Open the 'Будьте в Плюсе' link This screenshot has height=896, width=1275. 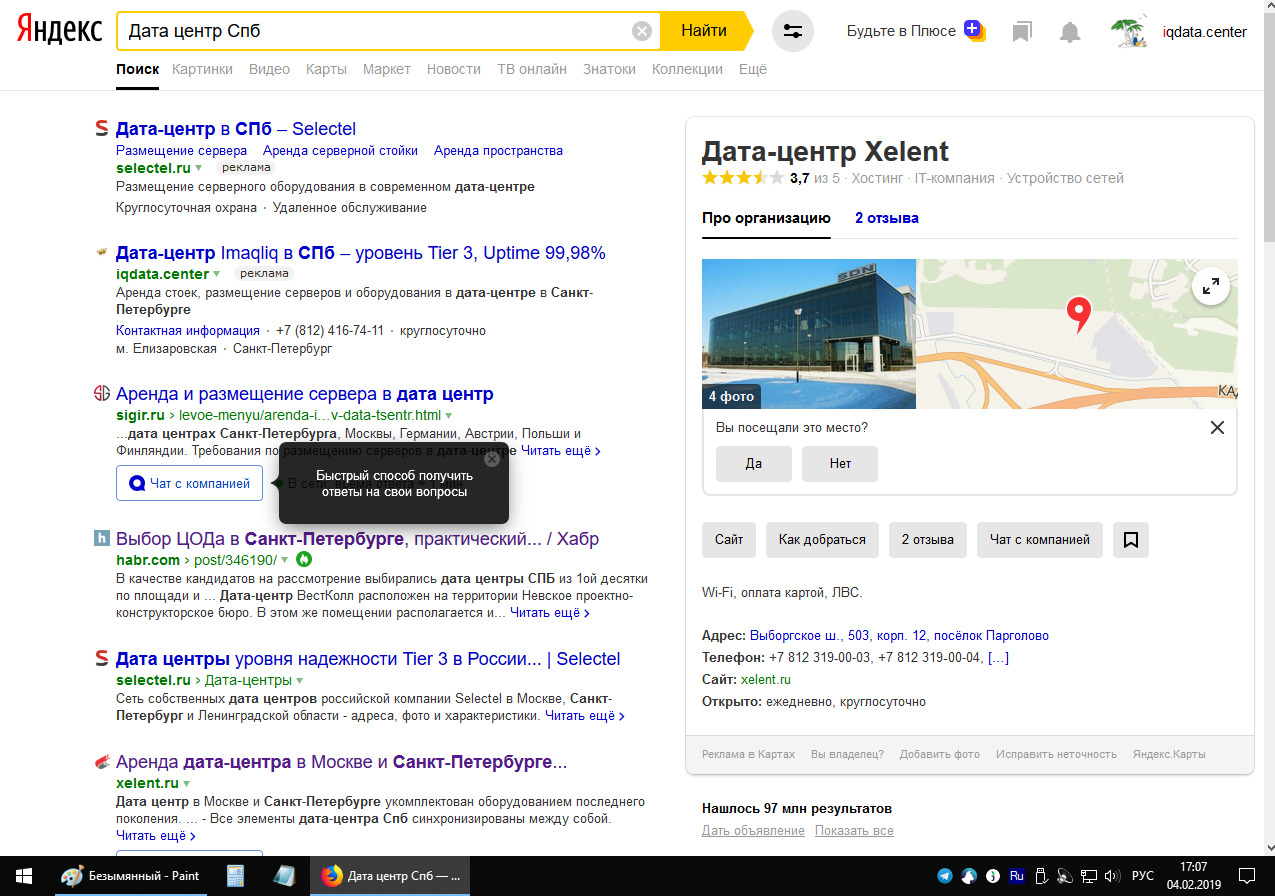pyautogui.click(x=901, y=31)
